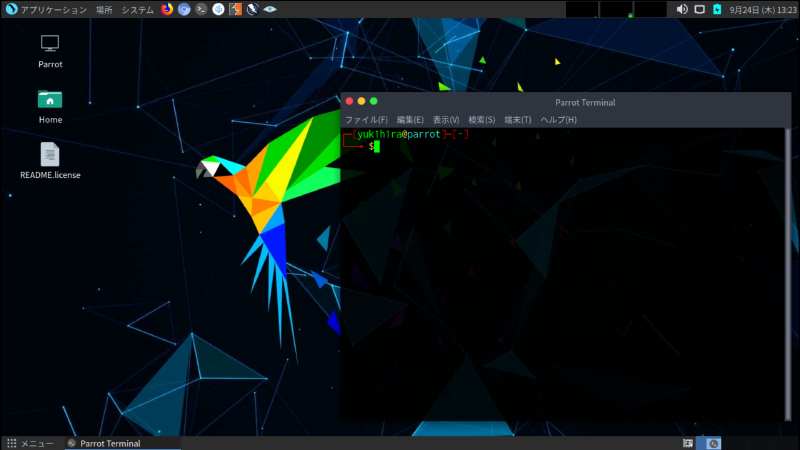Open 端末(T) menu in Parrot Terminal
Viewport: 800px width, 450px height.
pos(518,120)
